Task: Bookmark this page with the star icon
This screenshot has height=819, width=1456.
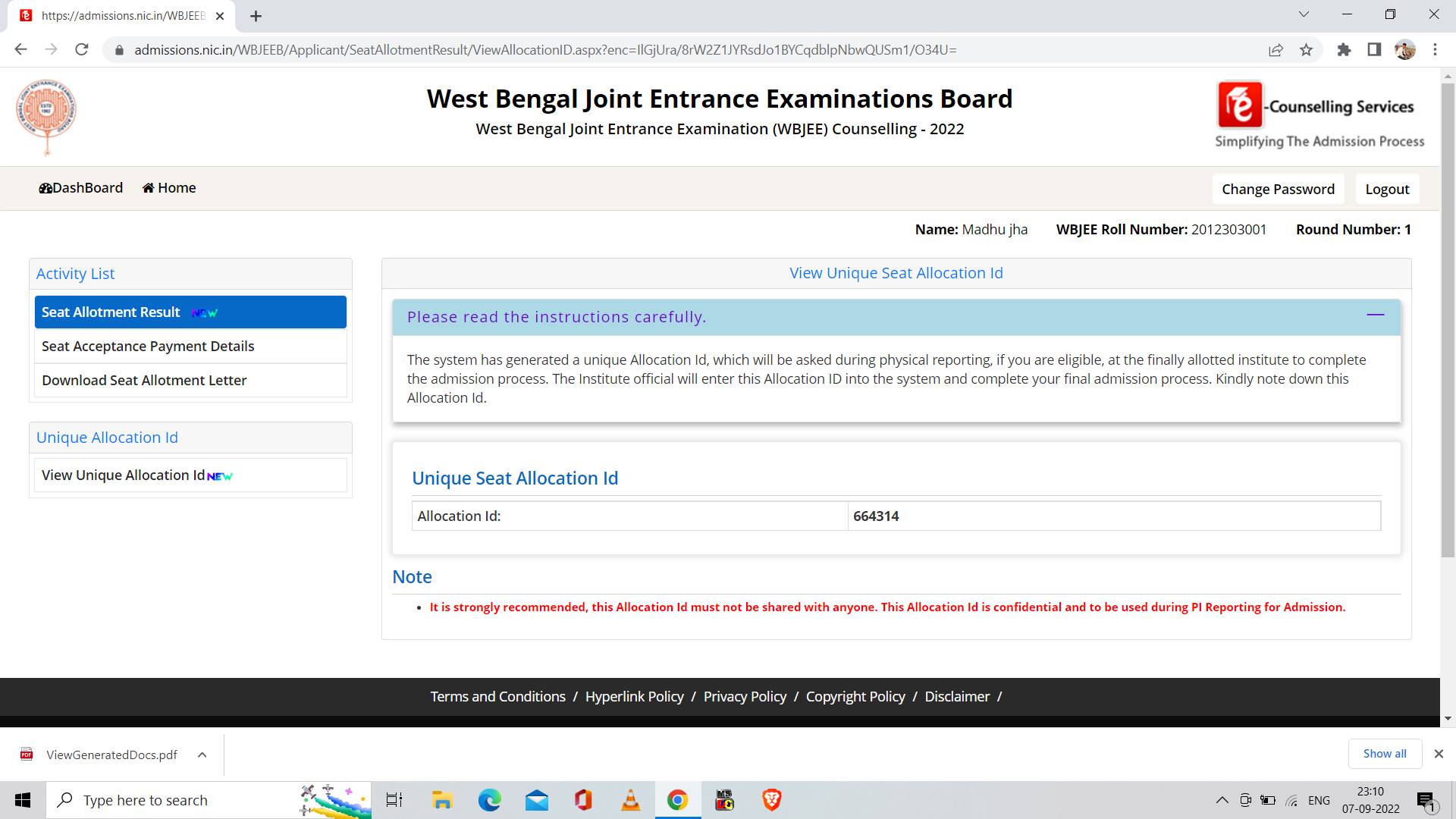Action: [1306, 50]
